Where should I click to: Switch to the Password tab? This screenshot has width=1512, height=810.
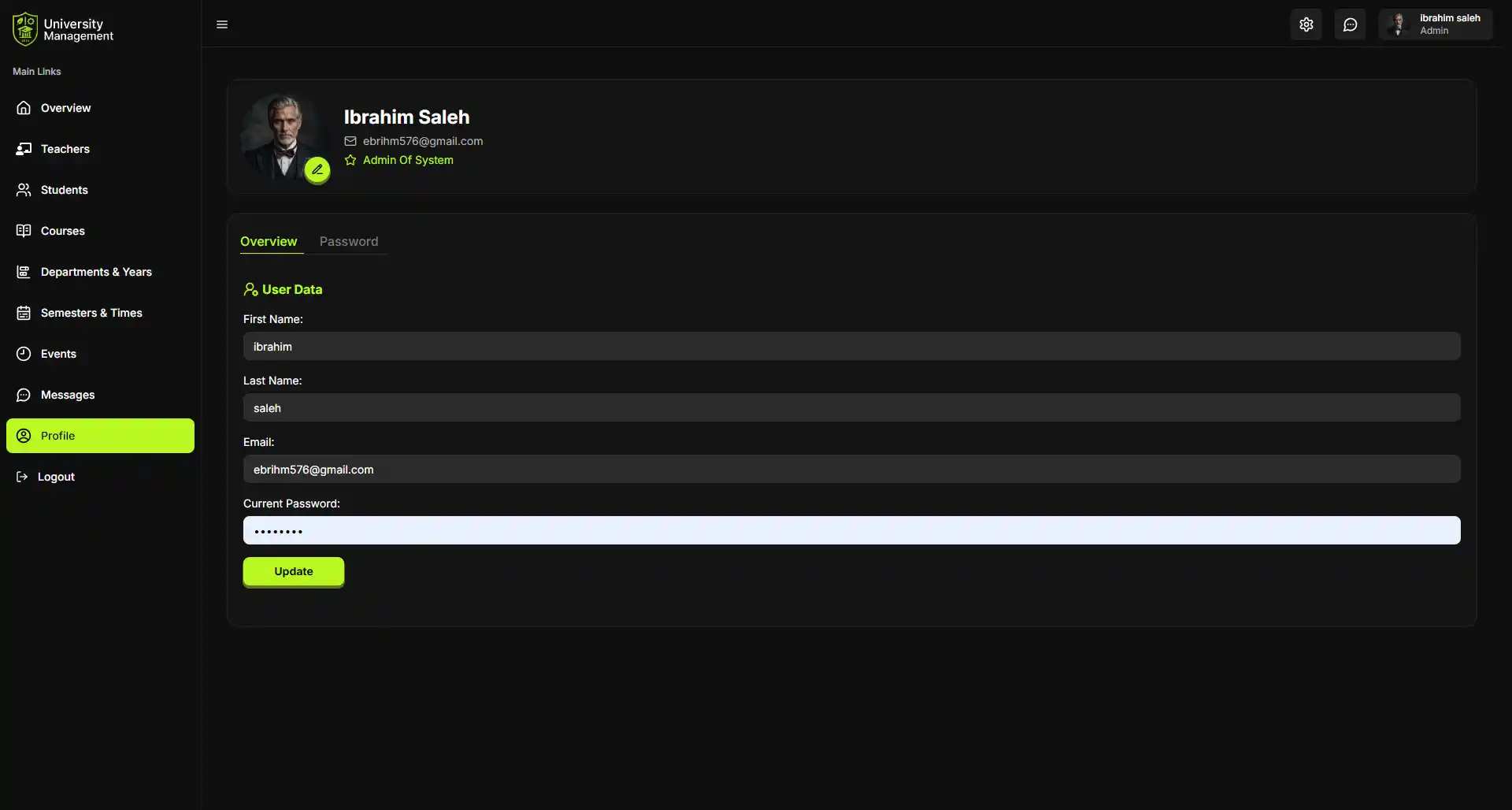349,241
